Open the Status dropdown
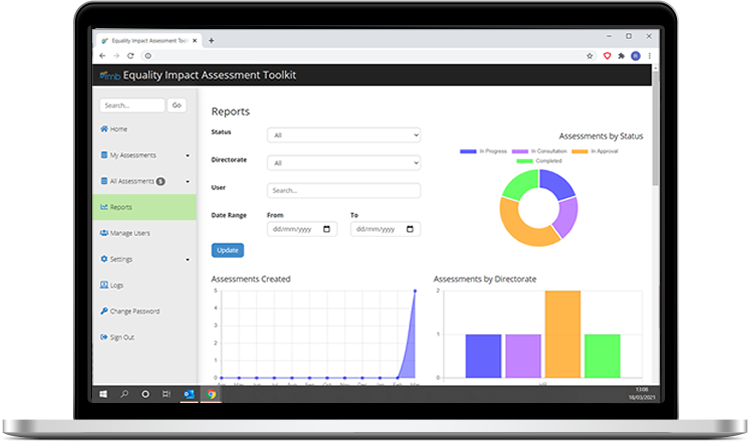The image size is (749, 442). click(x=343, y=135)
